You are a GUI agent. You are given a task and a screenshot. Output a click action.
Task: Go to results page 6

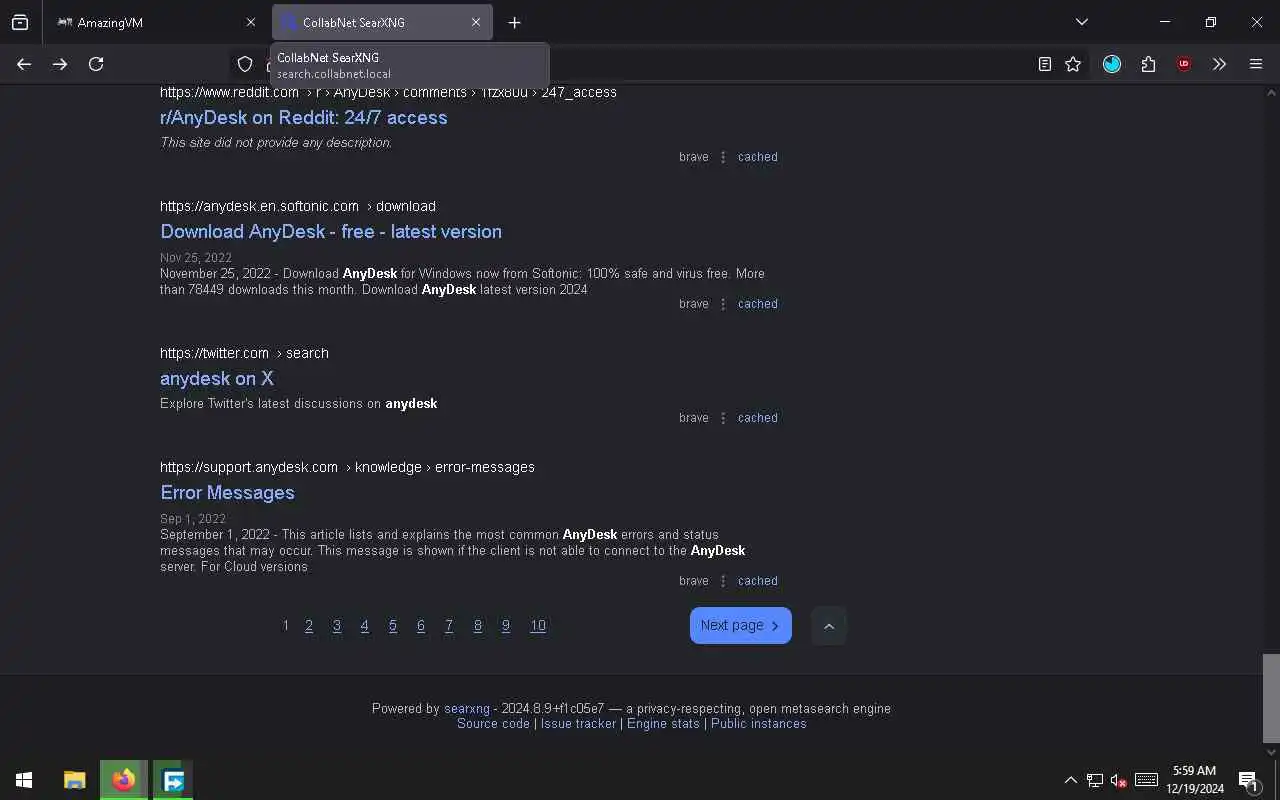point(421,626)
